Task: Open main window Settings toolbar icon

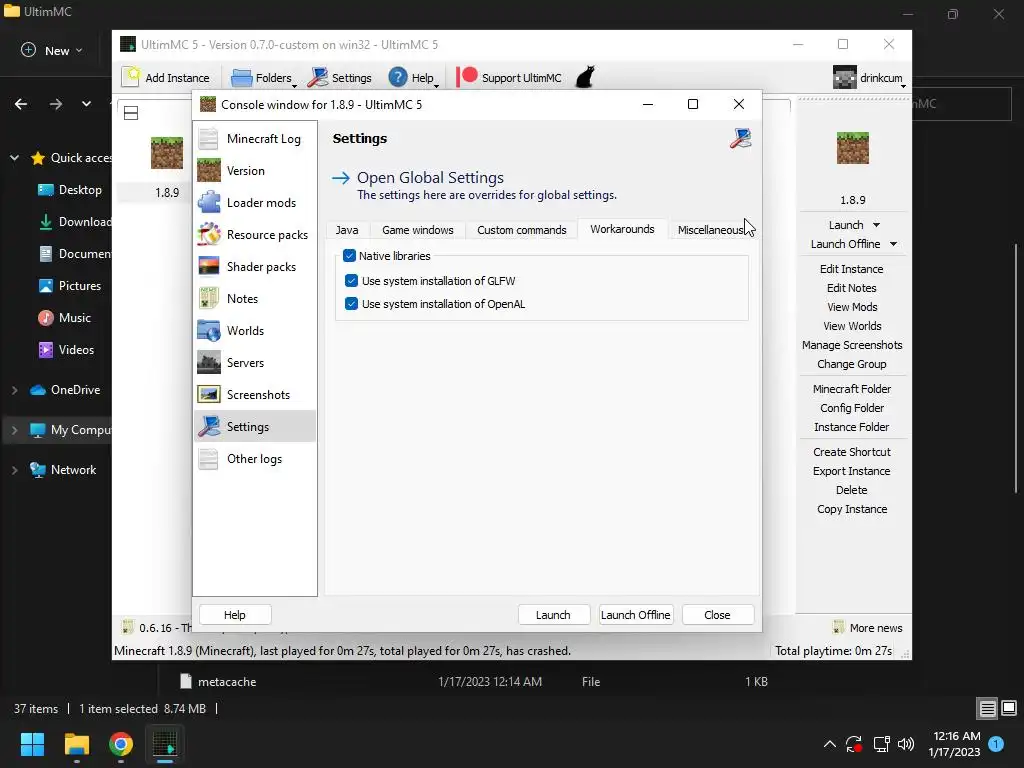Action: pos(318,78)
